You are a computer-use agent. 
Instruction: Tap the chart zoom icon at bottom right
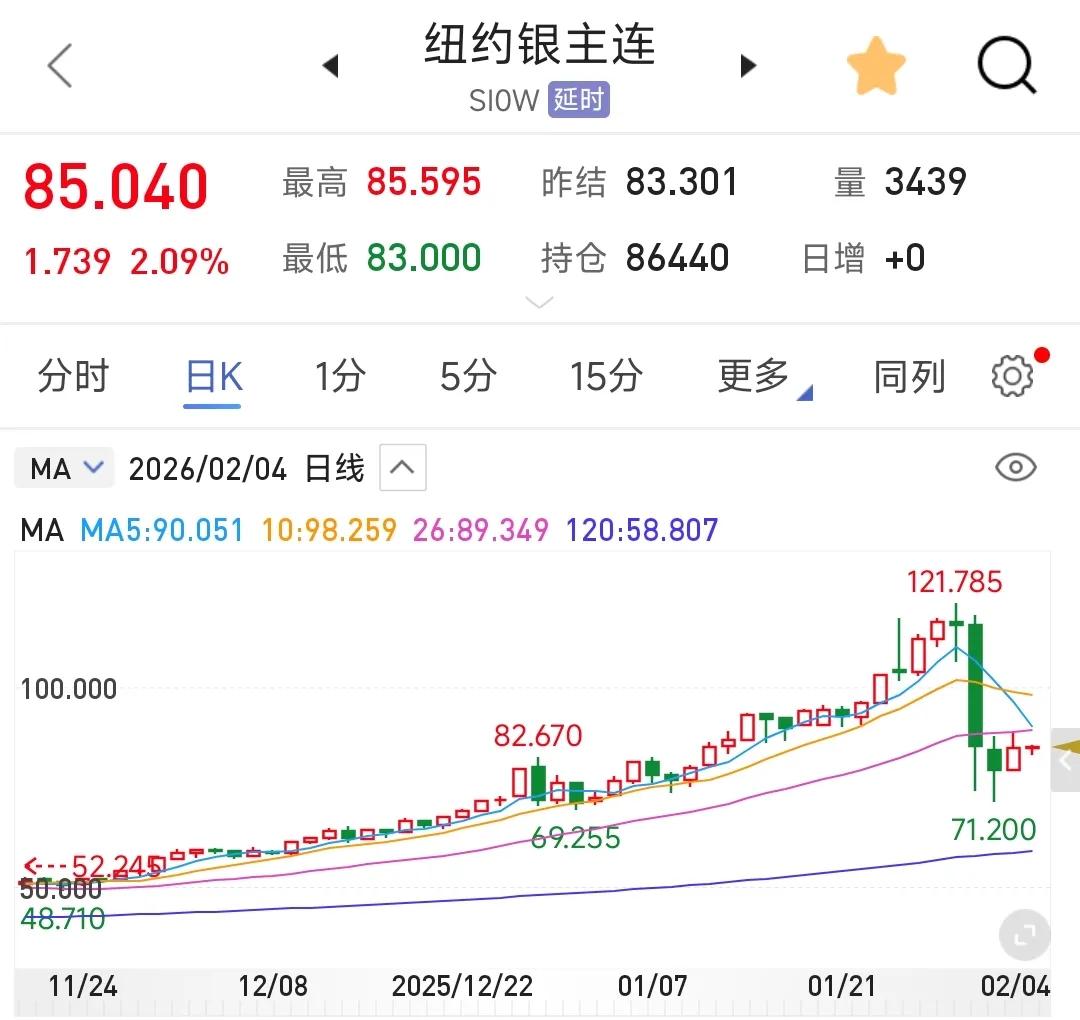click(x=1024, y=935)
